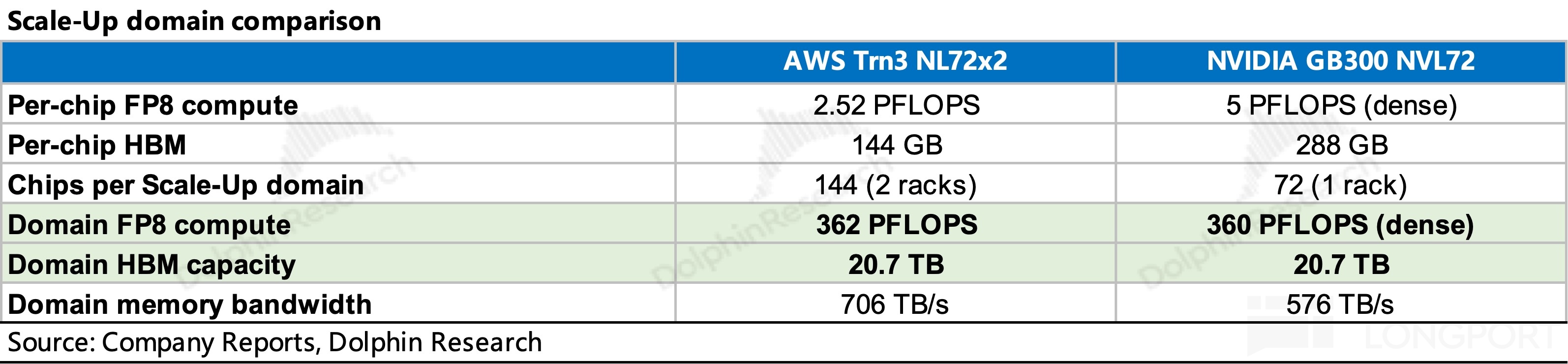Click the 144 (2 racks) cell
This screenshot has width=1568, height=364.
[895, 184]
